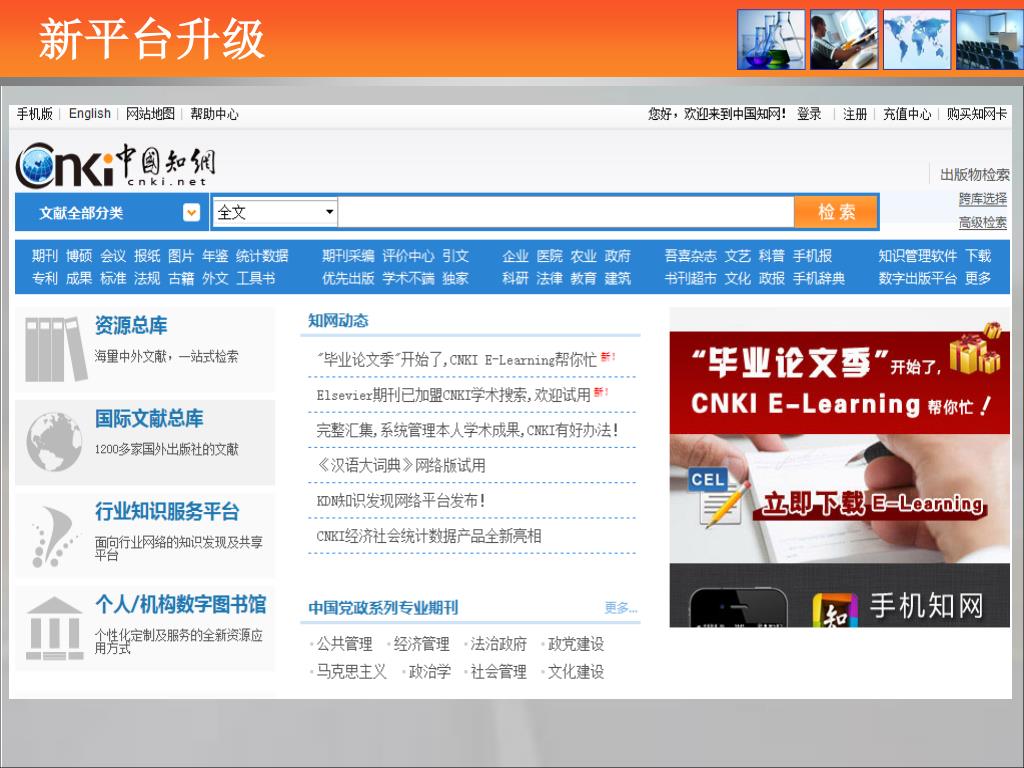Open 数字出版平台 in navigation bar

(x=918, y=278)
